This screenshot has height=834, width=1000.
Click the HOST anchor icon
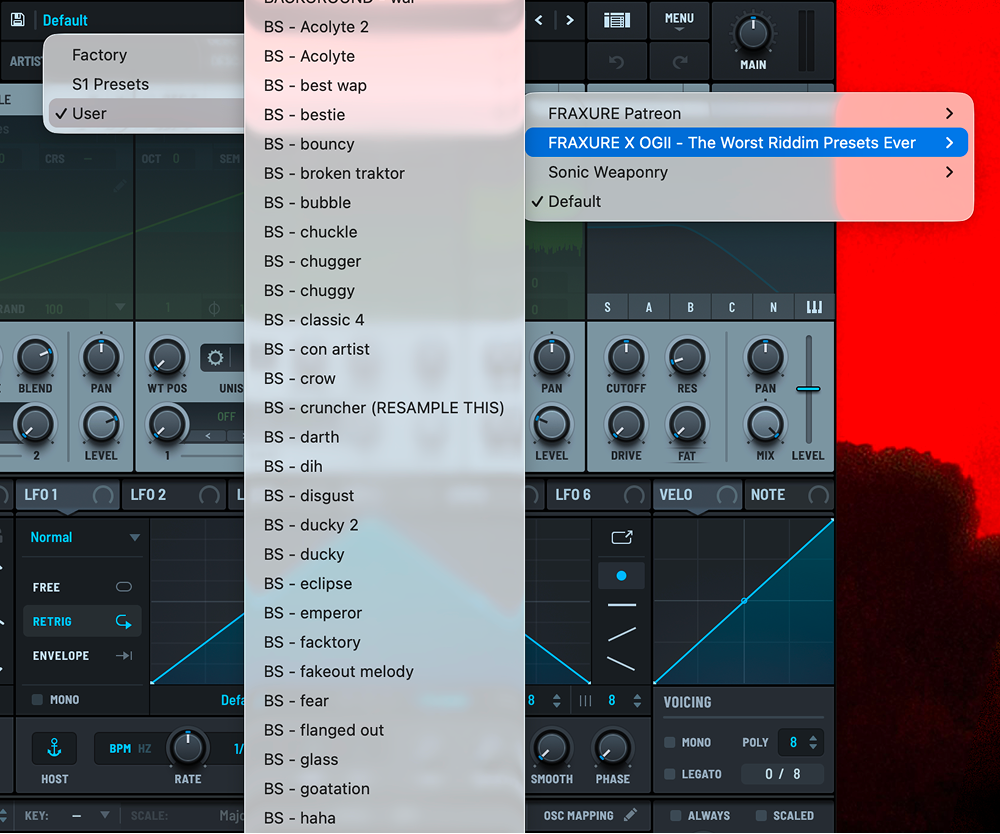click(x=54, y=747)
